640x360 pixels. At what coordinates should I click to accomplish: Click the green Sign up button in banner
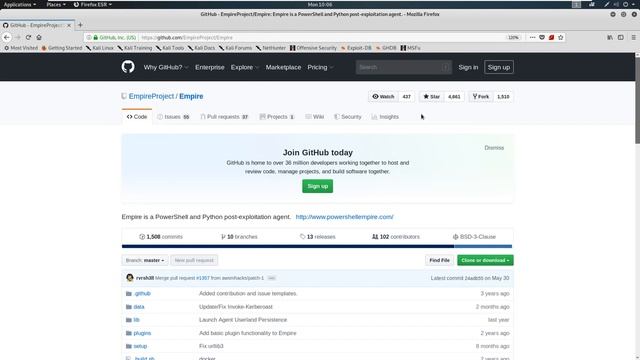pos(318,186)
